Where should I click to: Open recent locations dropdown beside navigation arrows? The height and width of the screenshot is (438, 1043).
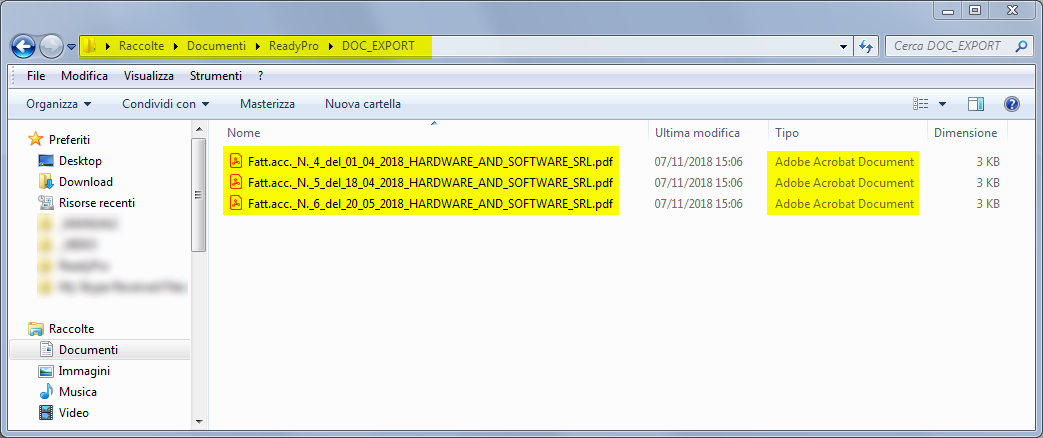coord(72,47)
